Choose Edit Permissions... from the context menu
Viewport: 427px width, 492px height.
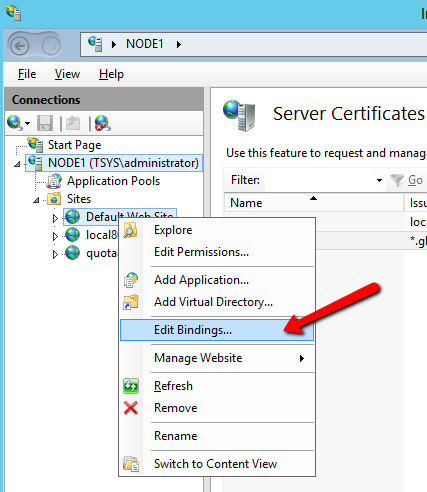(x=217, y=252)
